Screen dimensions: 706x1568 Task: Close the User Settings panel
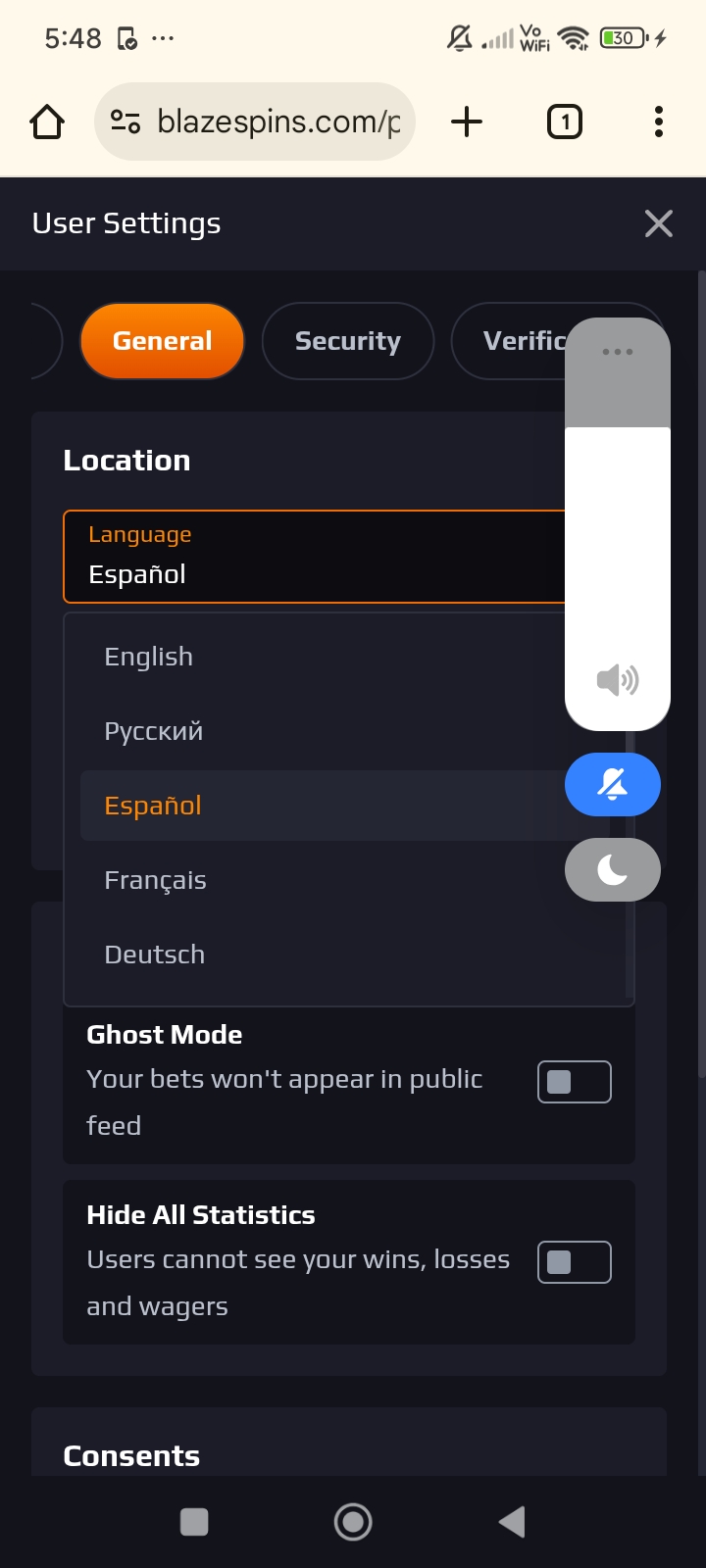(659, 223)
